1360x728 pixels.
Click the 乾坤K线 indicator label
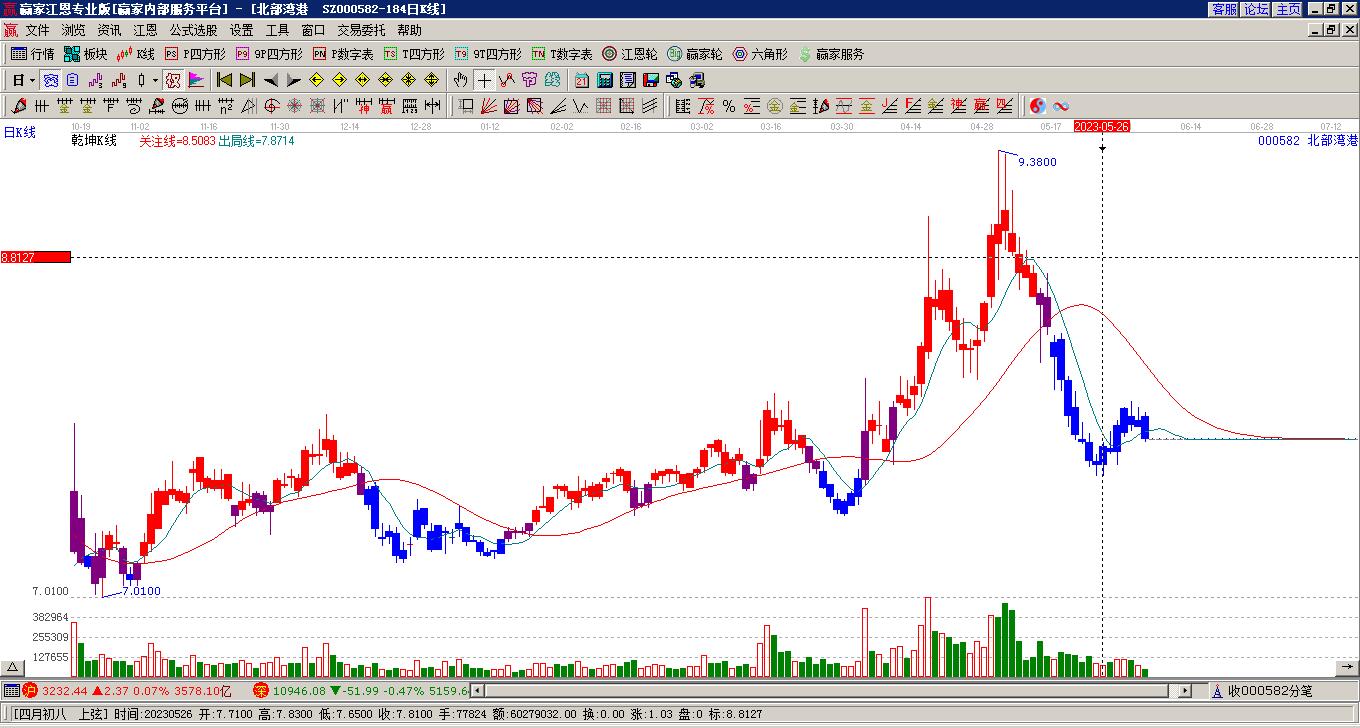coord(94,141)
